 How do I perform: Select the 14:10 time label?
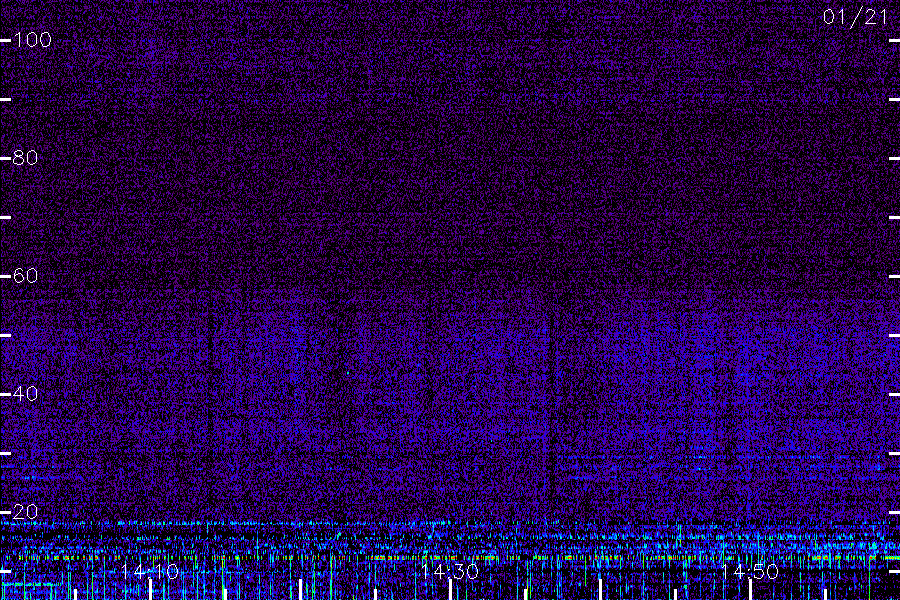(x=150, y=571)
